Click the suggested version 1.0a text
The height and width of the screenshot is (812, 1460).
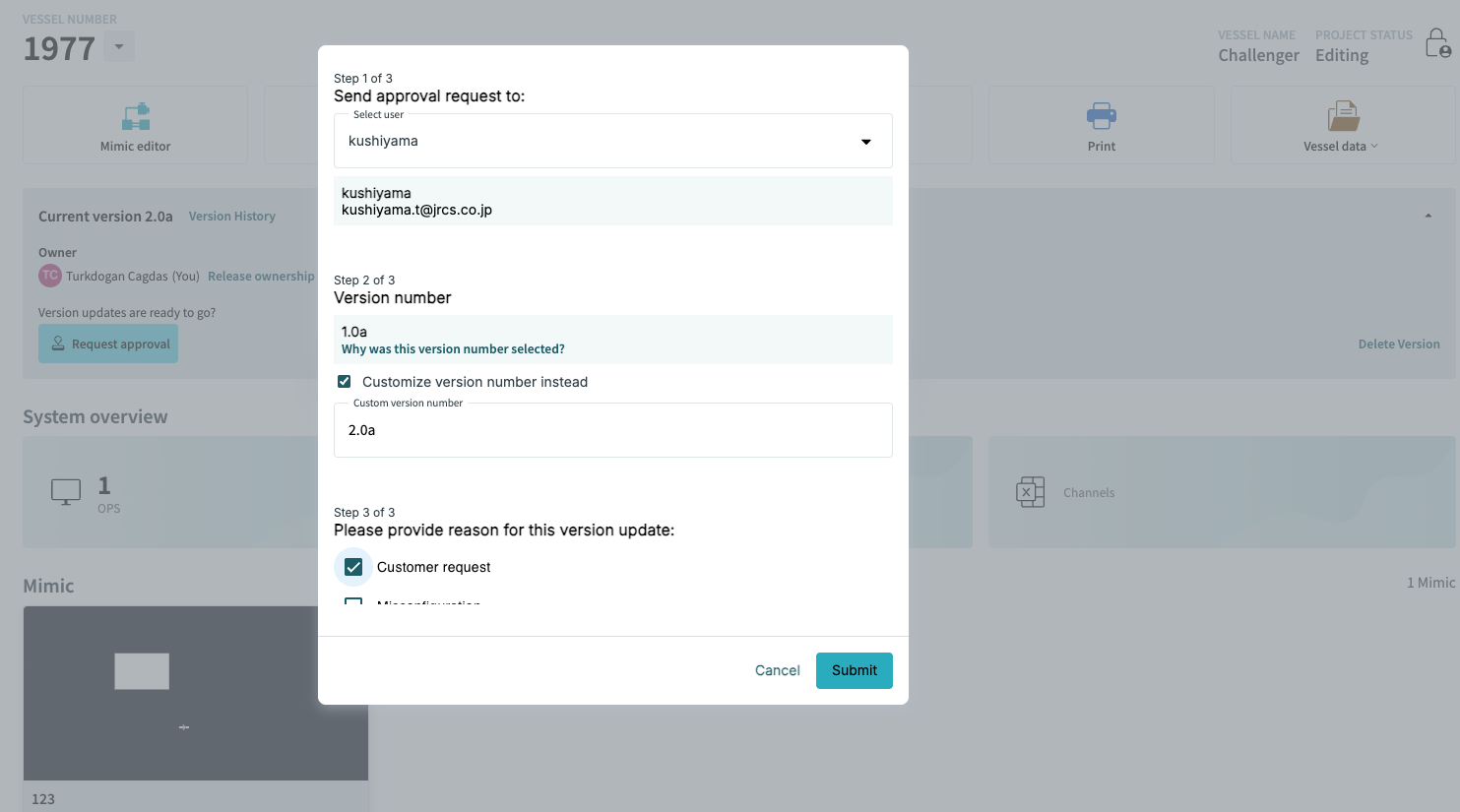[354, 332]
